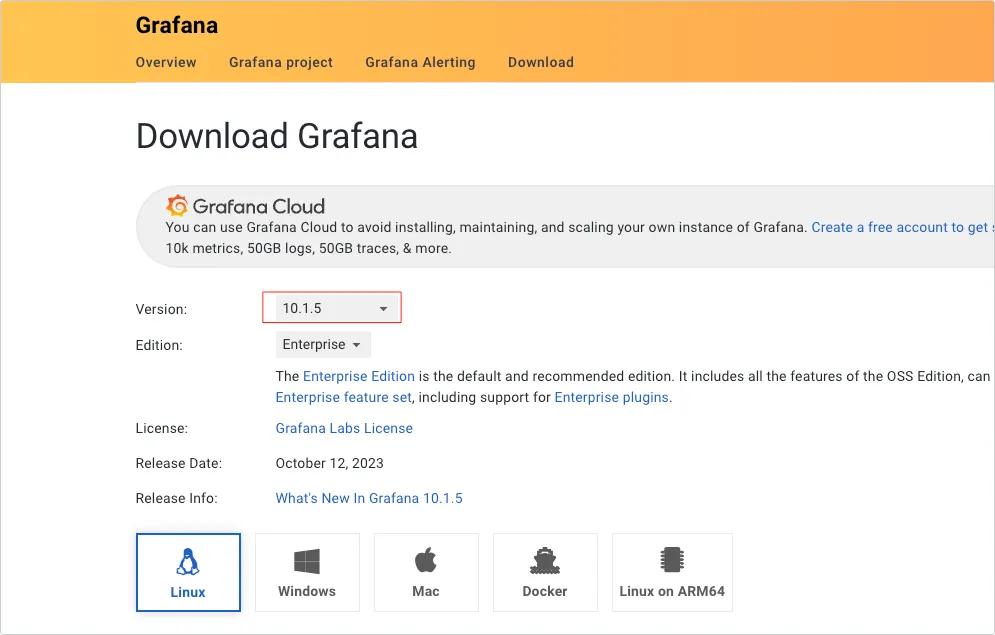Viewport: 995px width, 635px height.
Task: Click the October 12, 2023 release date
Action: [x=329, y=463]
